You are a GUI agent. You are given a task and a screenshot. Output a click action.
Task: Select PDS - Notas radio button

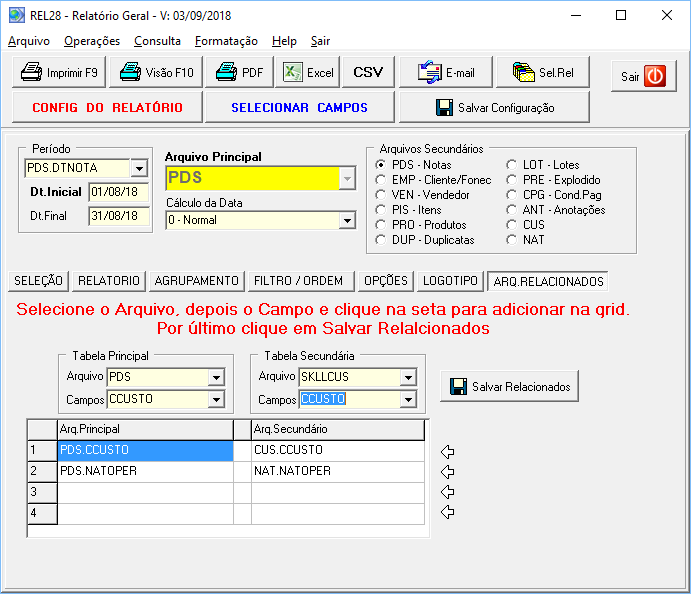tap(381, 165)
